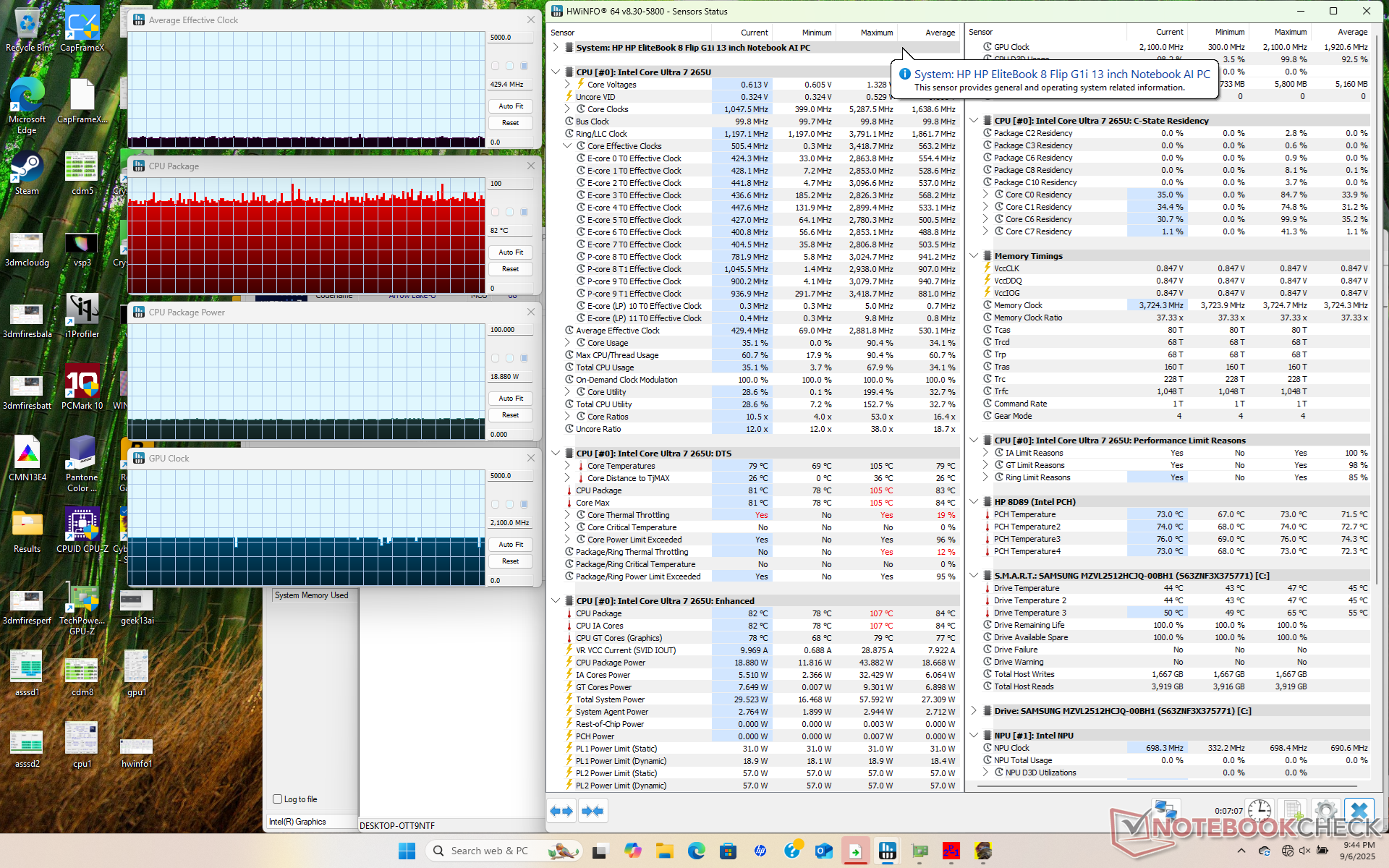Expand the Core Usage row

[x=567, y=343]
